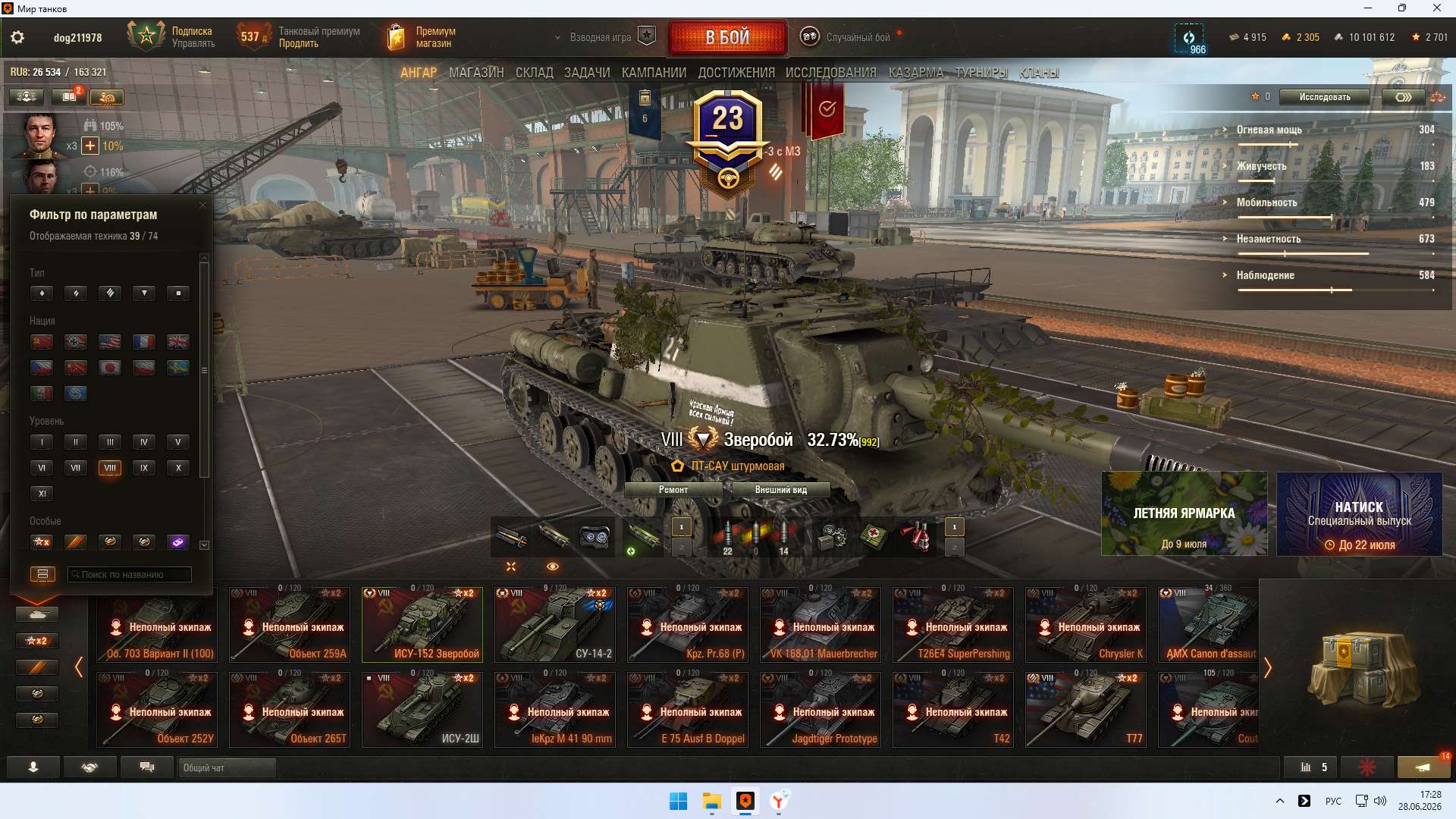Image resolution: width=1456 pixels, height=819 pixels.
Task: Open the ИССЛЕДОВАНИЯ tab
Action: (x=831, y=73)
